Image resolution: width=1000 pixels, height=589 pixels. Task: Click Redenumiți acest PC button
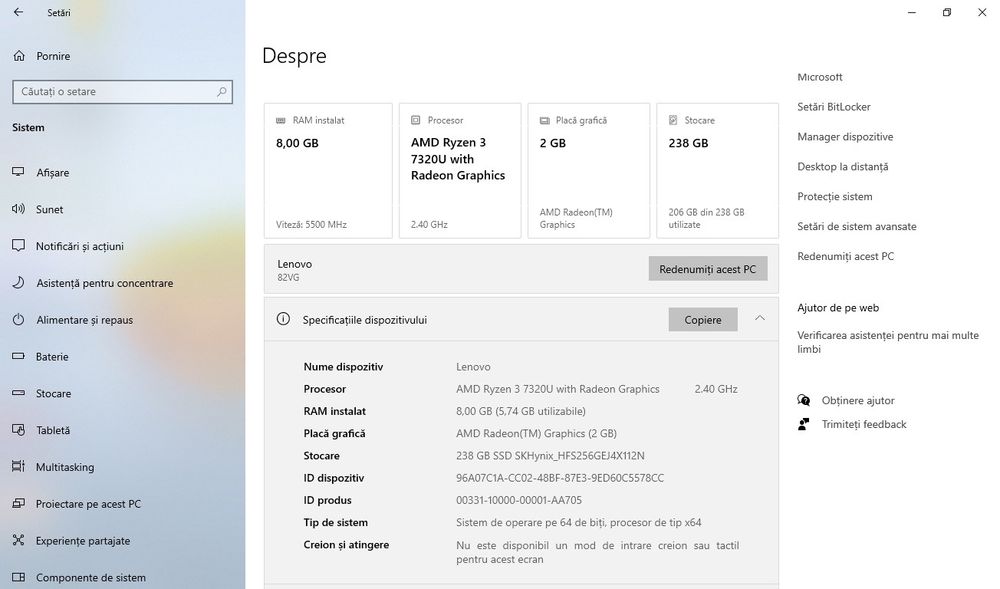(708, 269)
